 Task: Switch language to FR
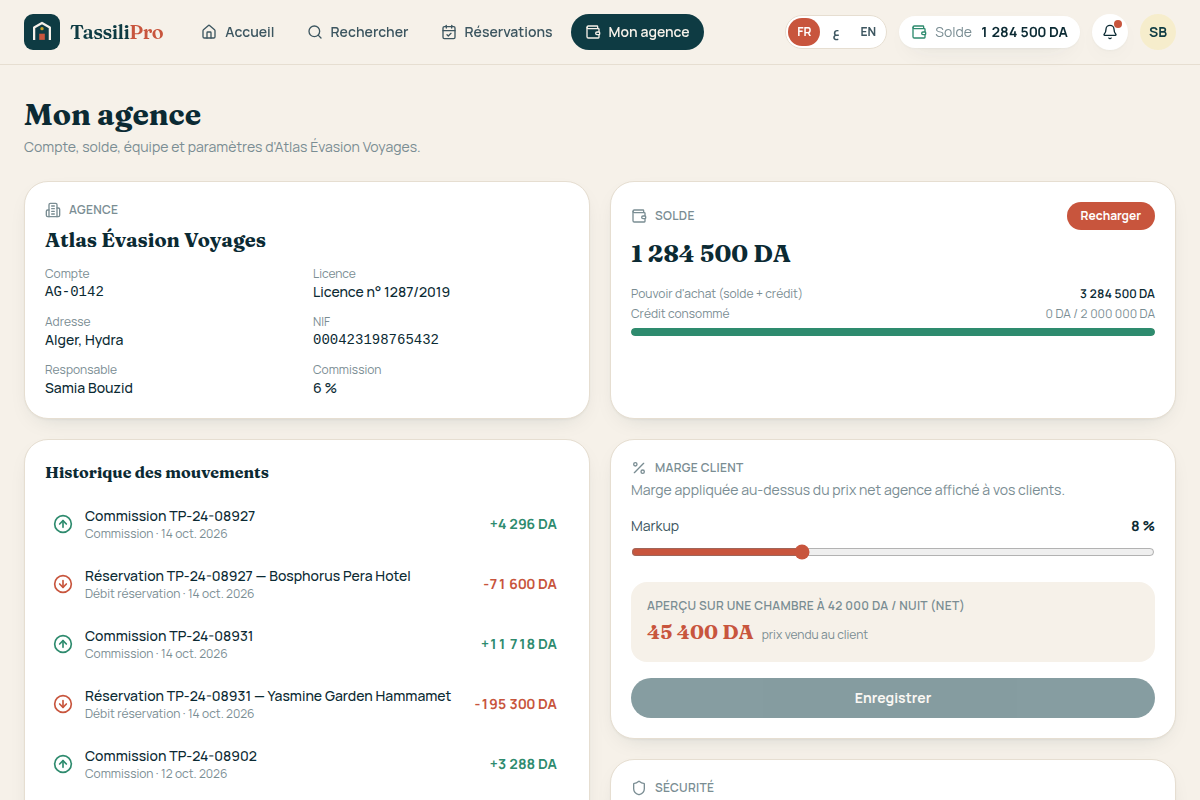click(x=804, y=32)
